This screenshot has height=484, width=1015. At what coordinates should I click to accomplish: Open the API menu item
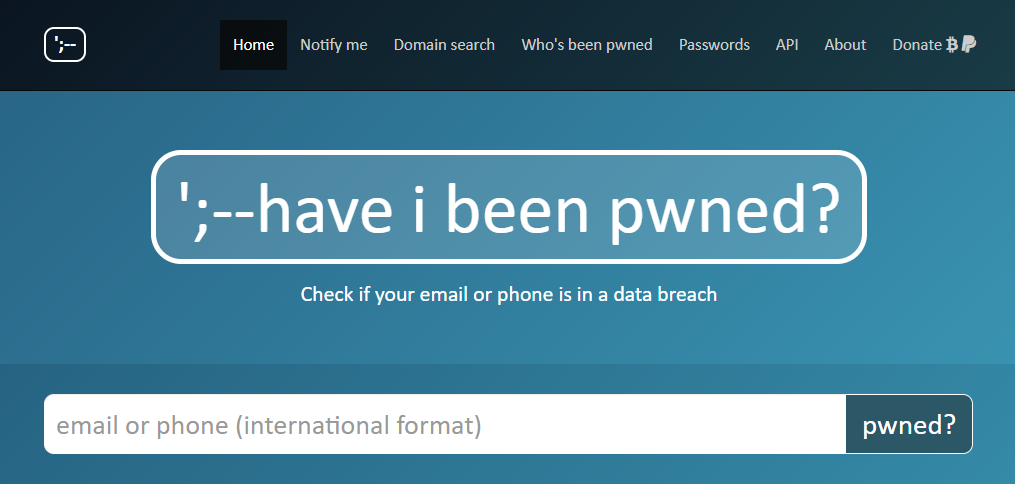(787, 45)
